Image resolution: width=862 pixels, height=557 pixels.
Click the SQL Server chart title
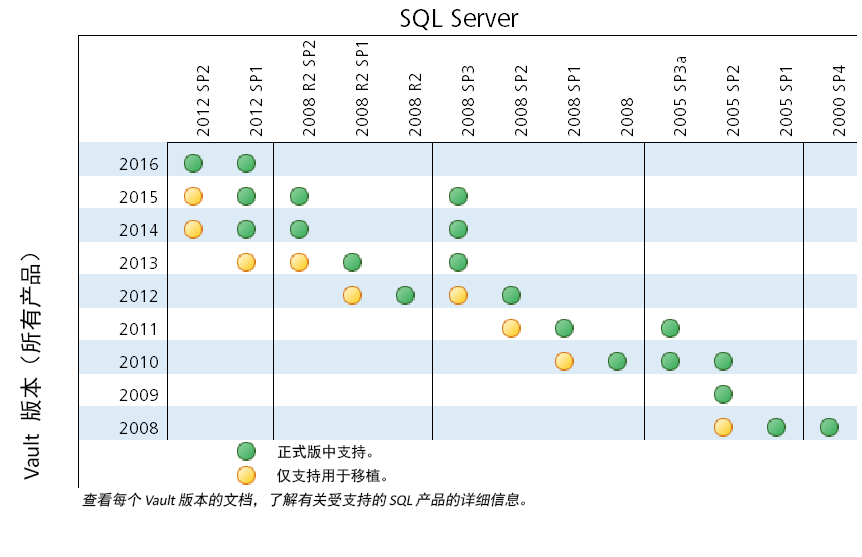coord(458,18)
